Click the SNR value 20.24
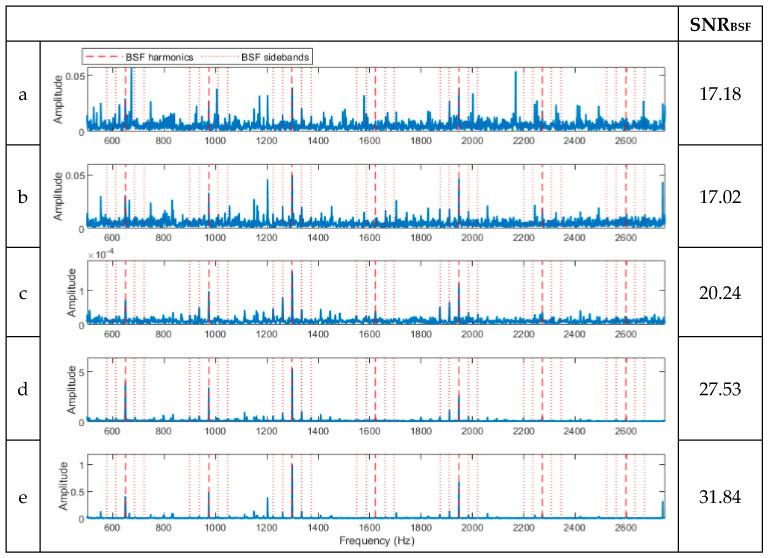 [x=720, y=293]
